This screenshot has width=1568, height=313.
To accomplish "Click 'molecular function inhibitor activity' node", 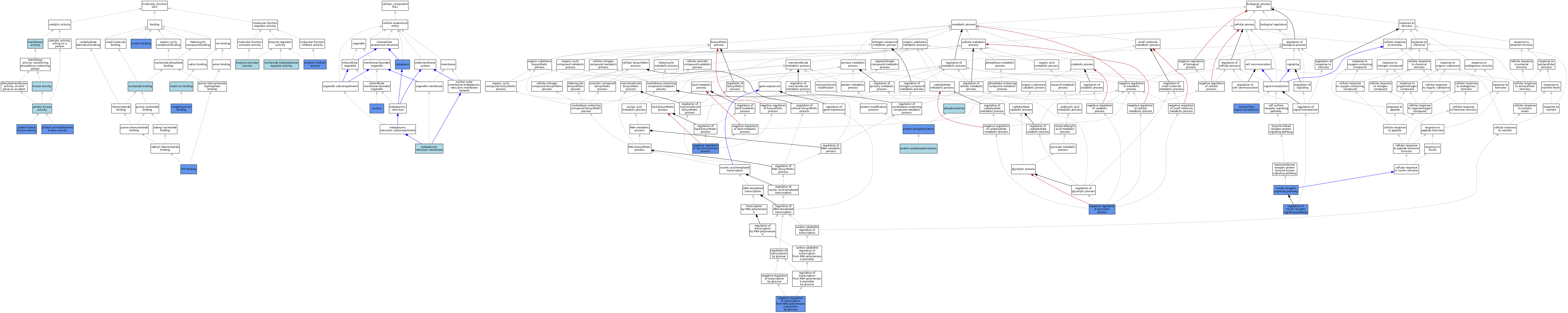I will coord(312,44).
